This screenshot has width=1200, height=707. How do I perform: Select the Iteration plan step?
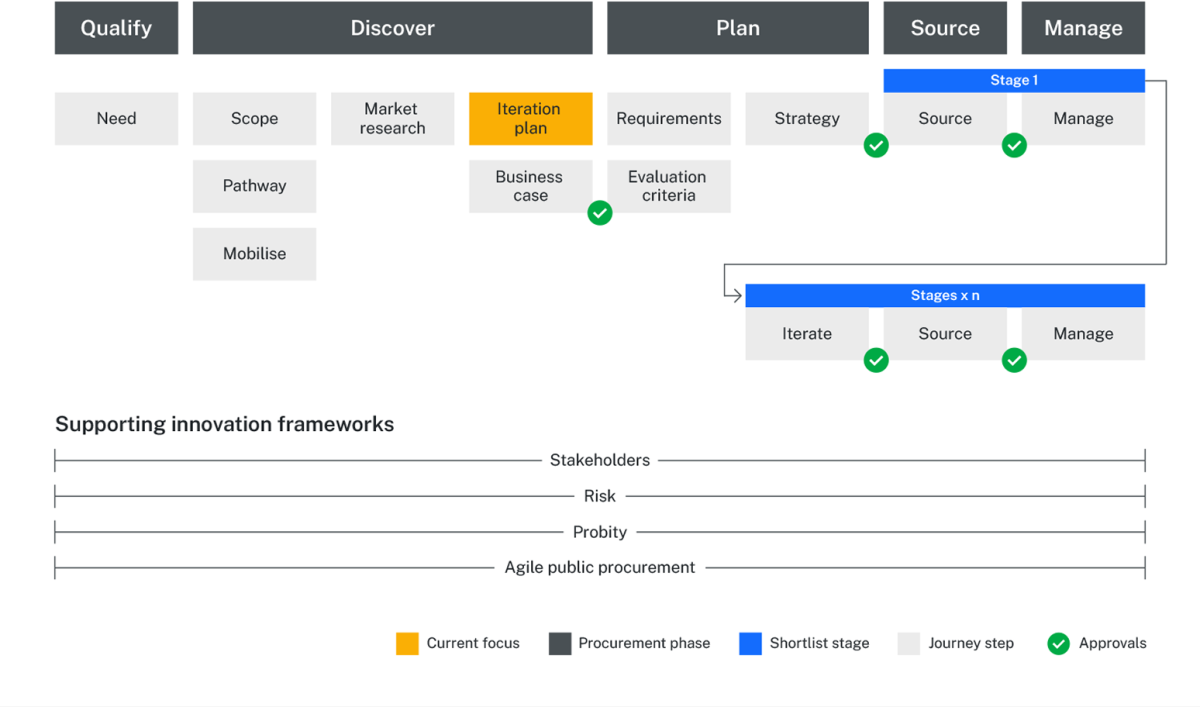tap(530, 118)
